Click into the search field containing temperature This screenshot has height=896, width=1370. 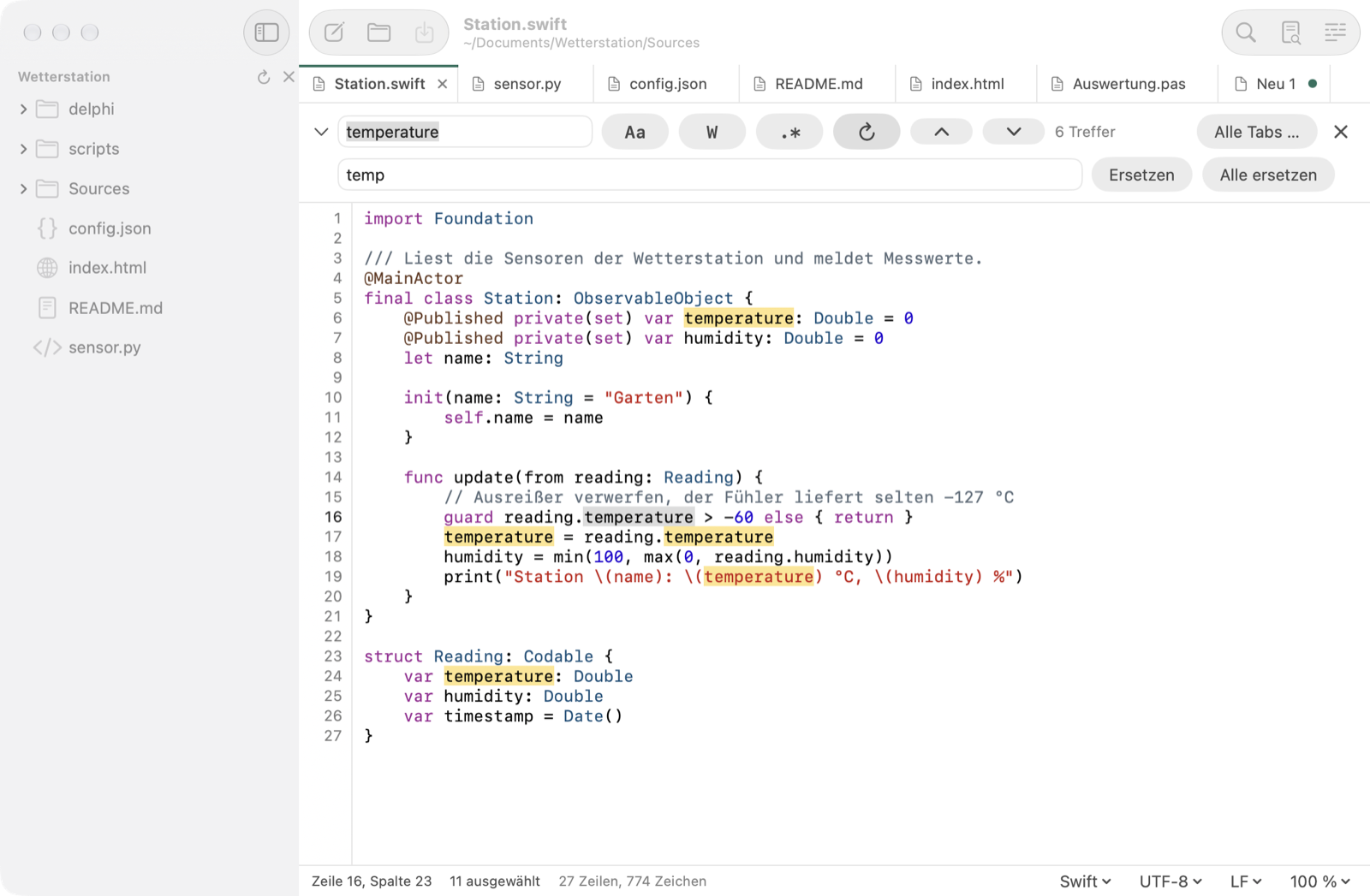click(x=465, y=132)
